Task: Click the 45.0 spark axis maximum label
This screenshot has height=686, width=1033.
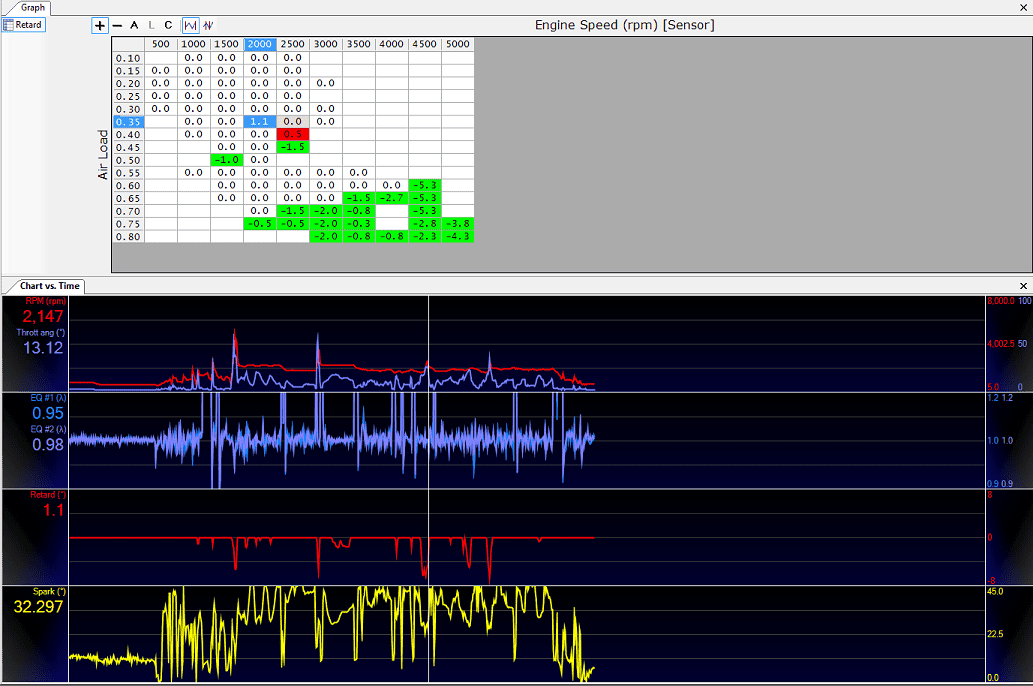Action: point(995,592)
